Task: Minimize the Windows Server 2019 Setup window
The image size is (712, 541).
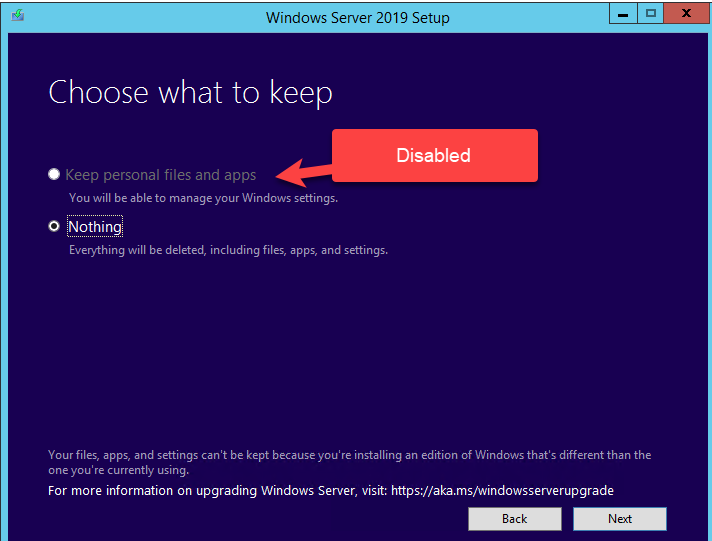Action: click(x=625, y=15)
